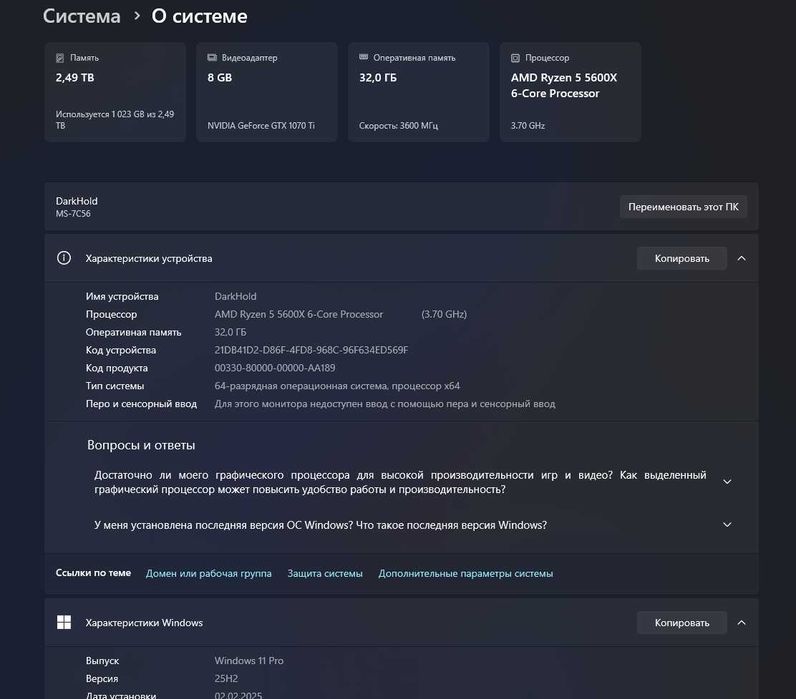Click the Вопросы и ответы heading
The width and height of the screenshot is (796, 699).
click(141, 445)
